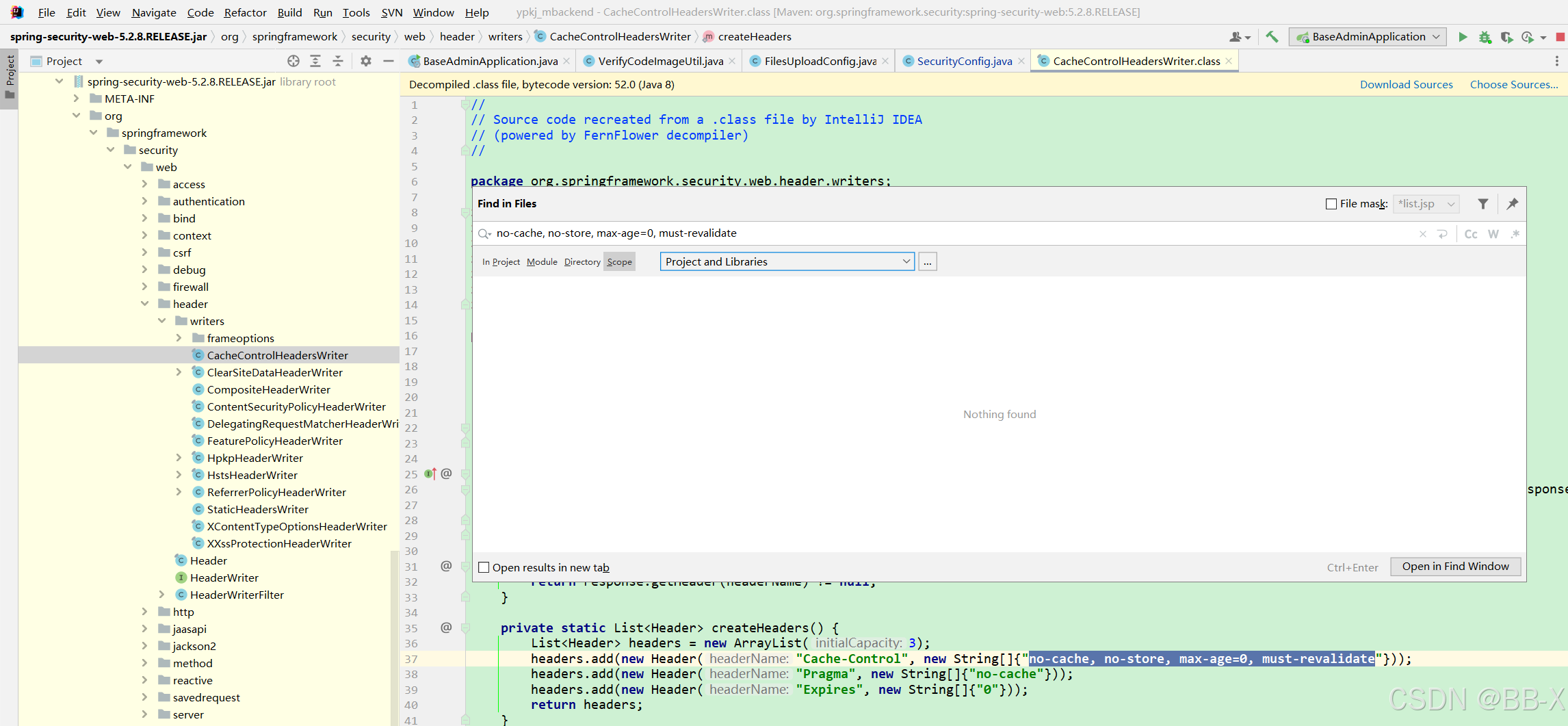Screen dimensions: 1568x726
Task: Select the Module scope option
Action: pos(542,262)
